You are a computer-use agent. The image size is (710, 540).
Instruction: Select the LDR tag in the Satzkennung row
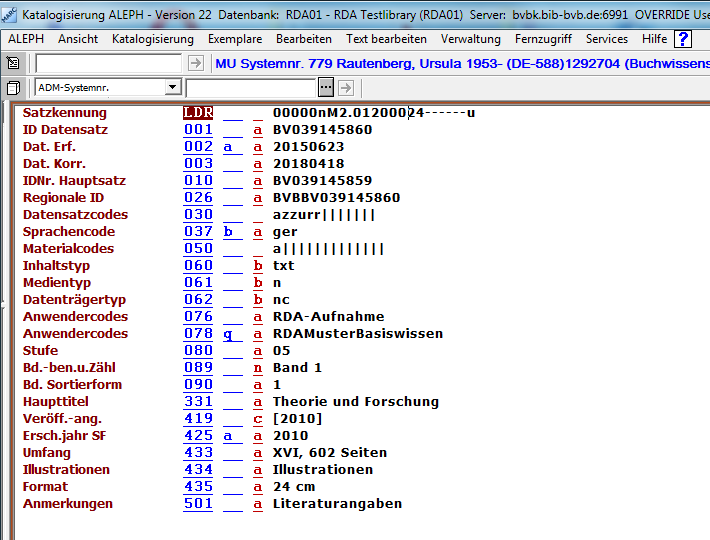pos(198,113)
